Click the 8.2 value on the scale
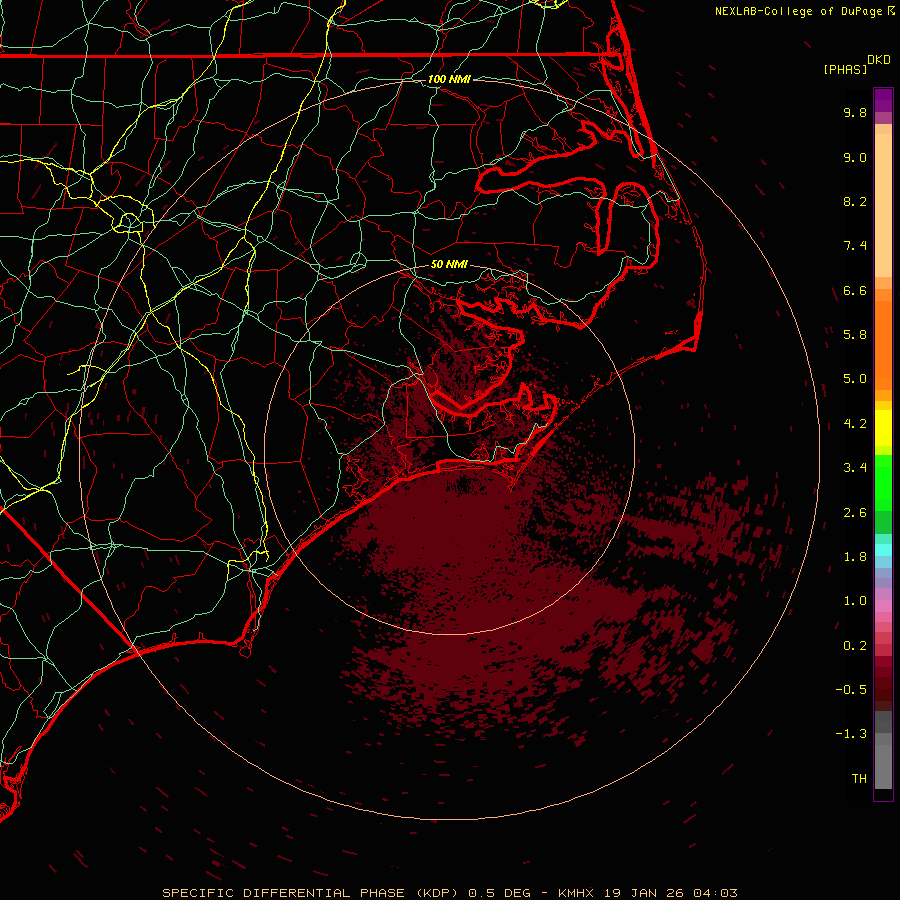Image resolution: width=900 pixels, height=900 pixels. coord(855,201)
